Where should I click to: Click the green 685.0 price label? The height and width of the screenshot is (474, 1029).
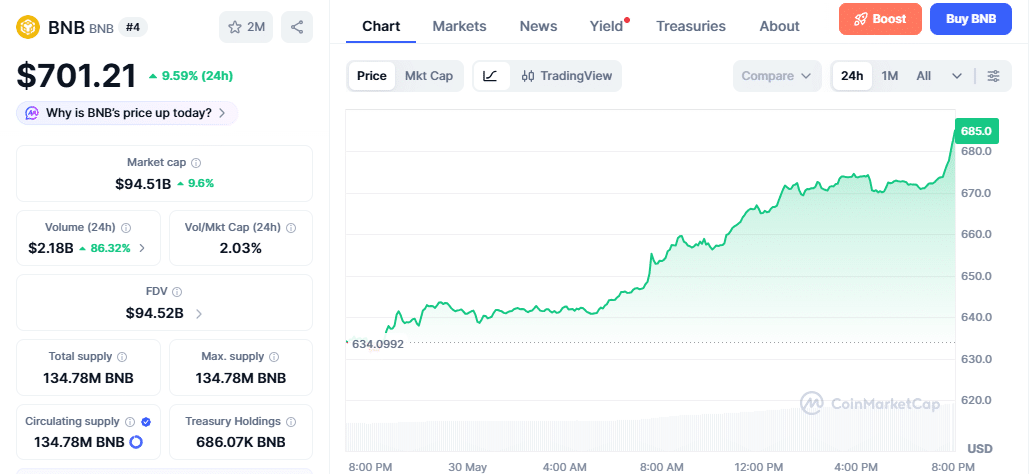click(x=977, y=131)
